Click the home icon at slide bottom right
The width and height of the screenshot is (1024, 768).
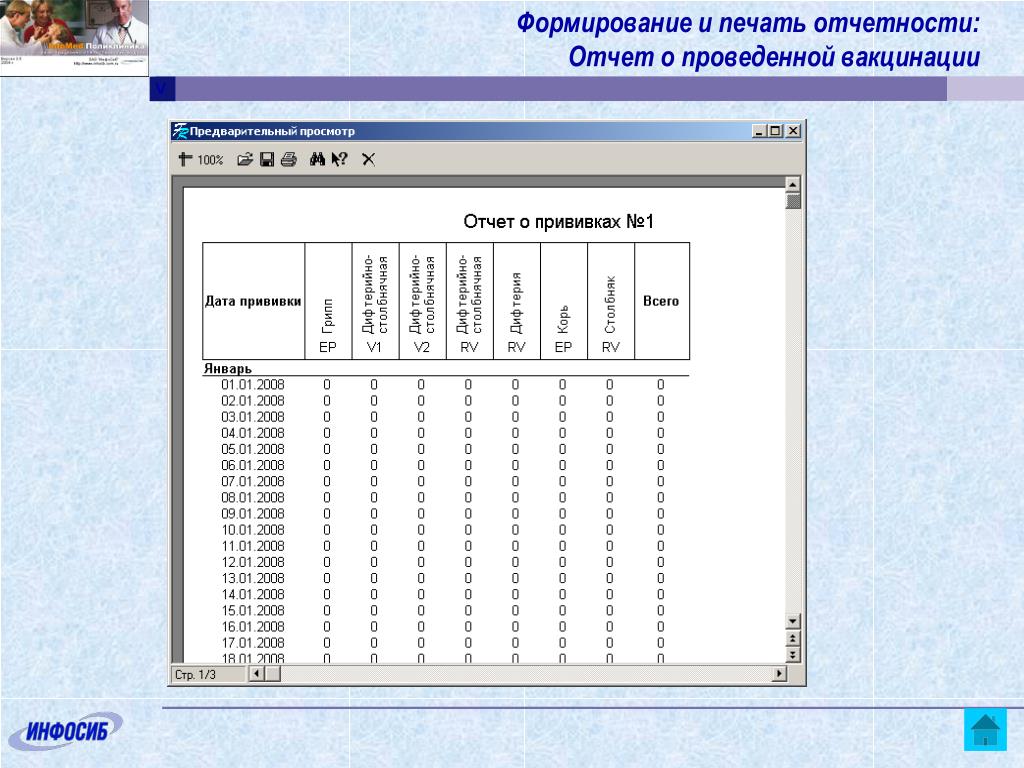click(985, 729)
